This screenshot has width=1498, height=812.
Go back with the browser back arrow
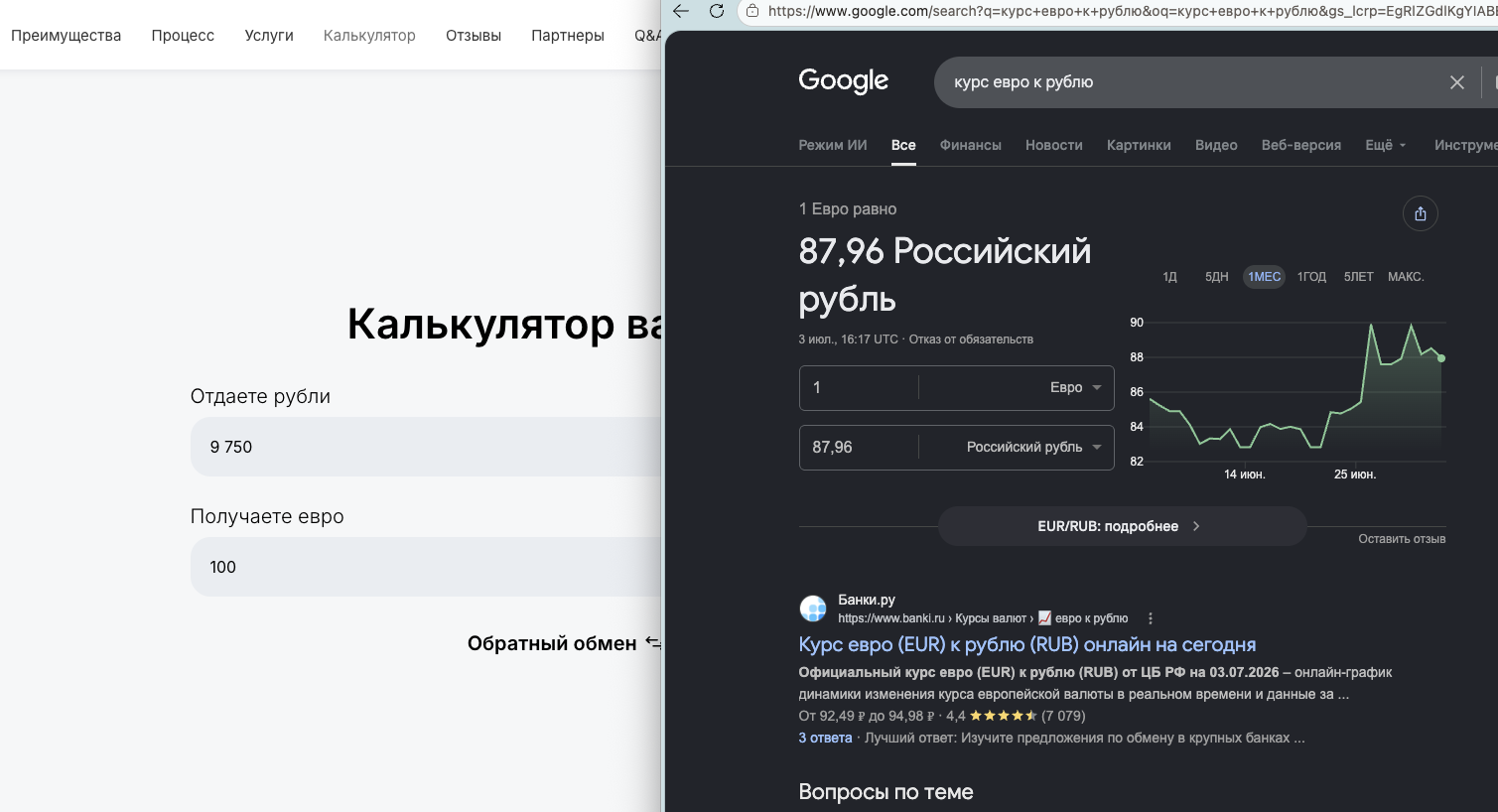tap(681, 11)
